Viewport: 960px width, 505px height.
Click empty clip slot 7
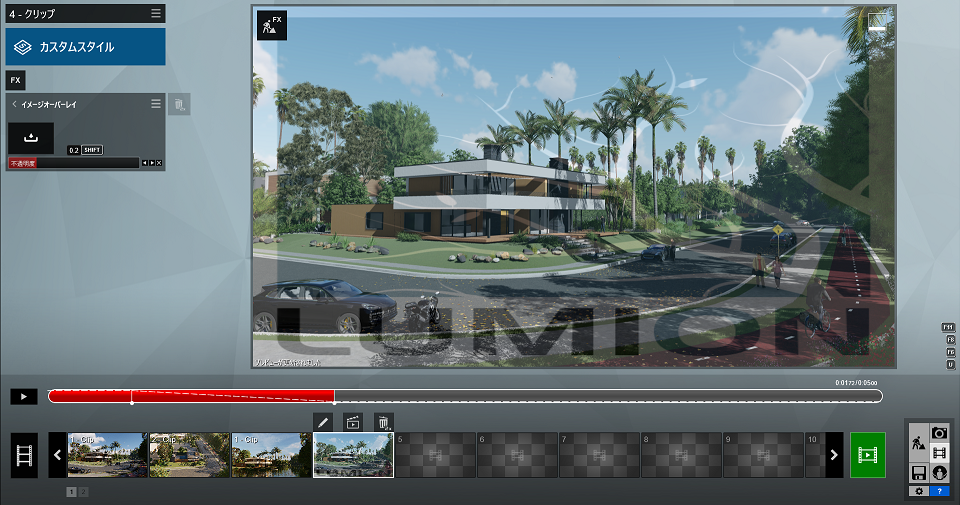[x=599, y=455]
